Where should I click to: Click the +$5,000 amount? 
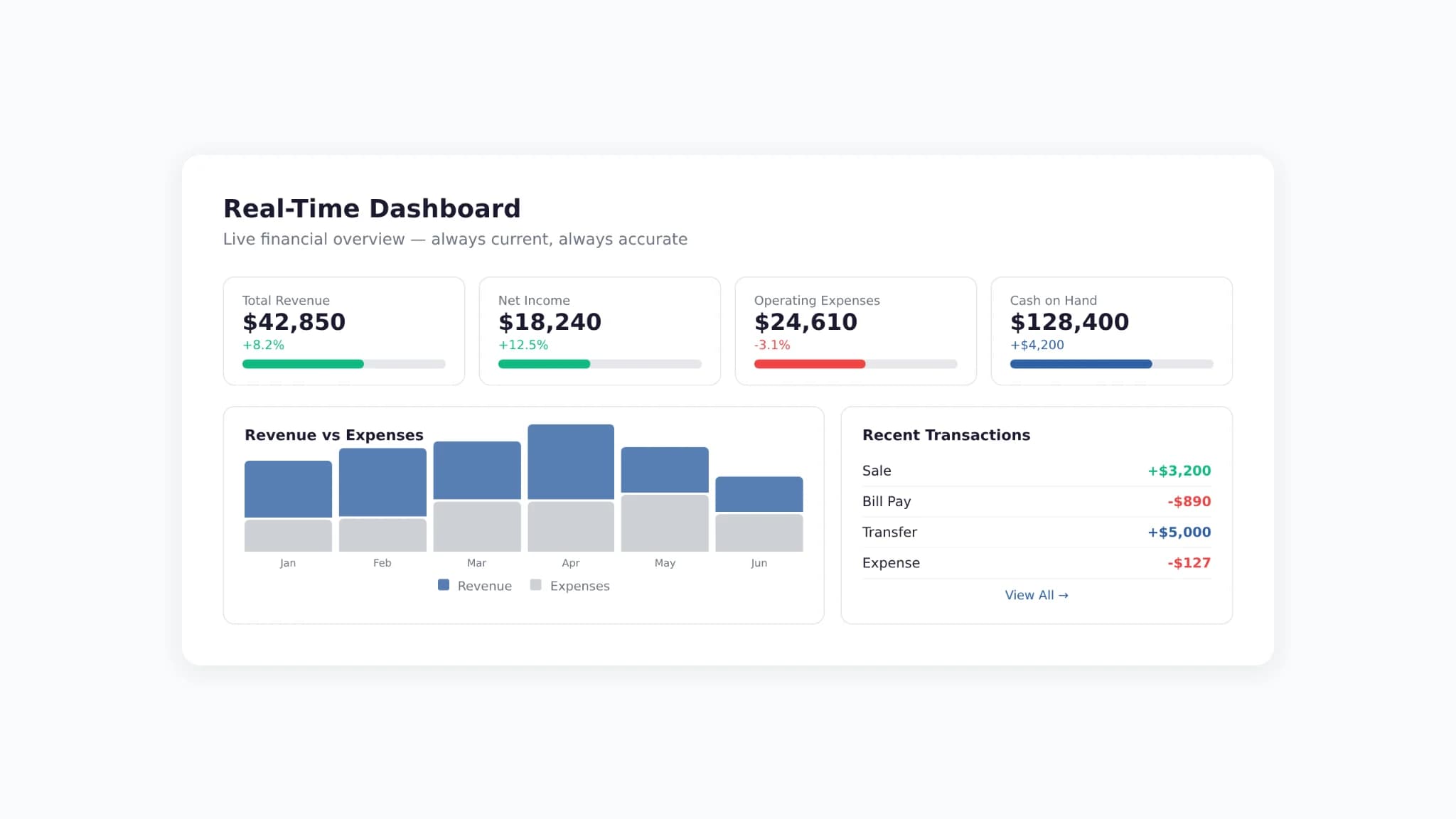click(1179, 532)
